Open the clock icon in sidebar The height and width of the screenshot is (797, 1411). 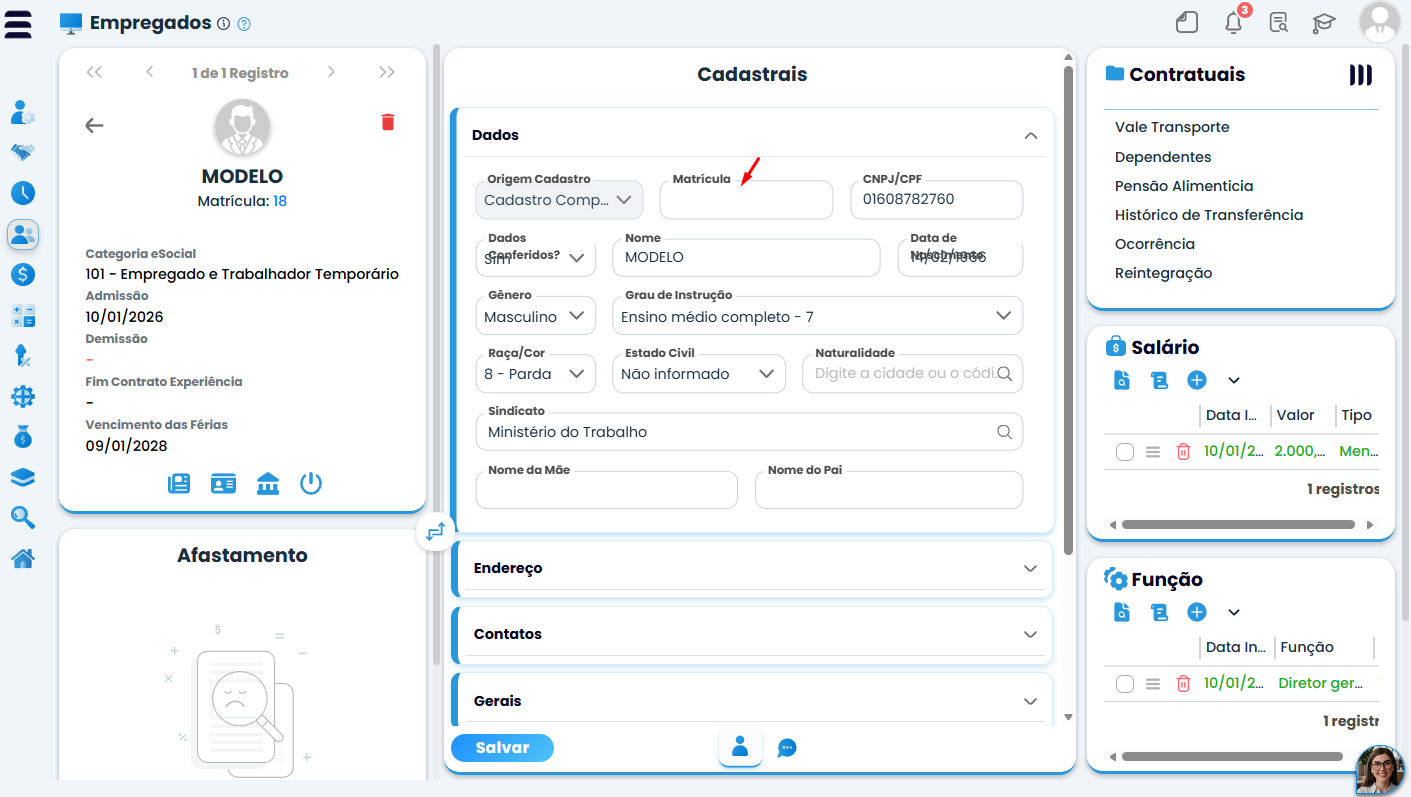click(x=23, y=193)
